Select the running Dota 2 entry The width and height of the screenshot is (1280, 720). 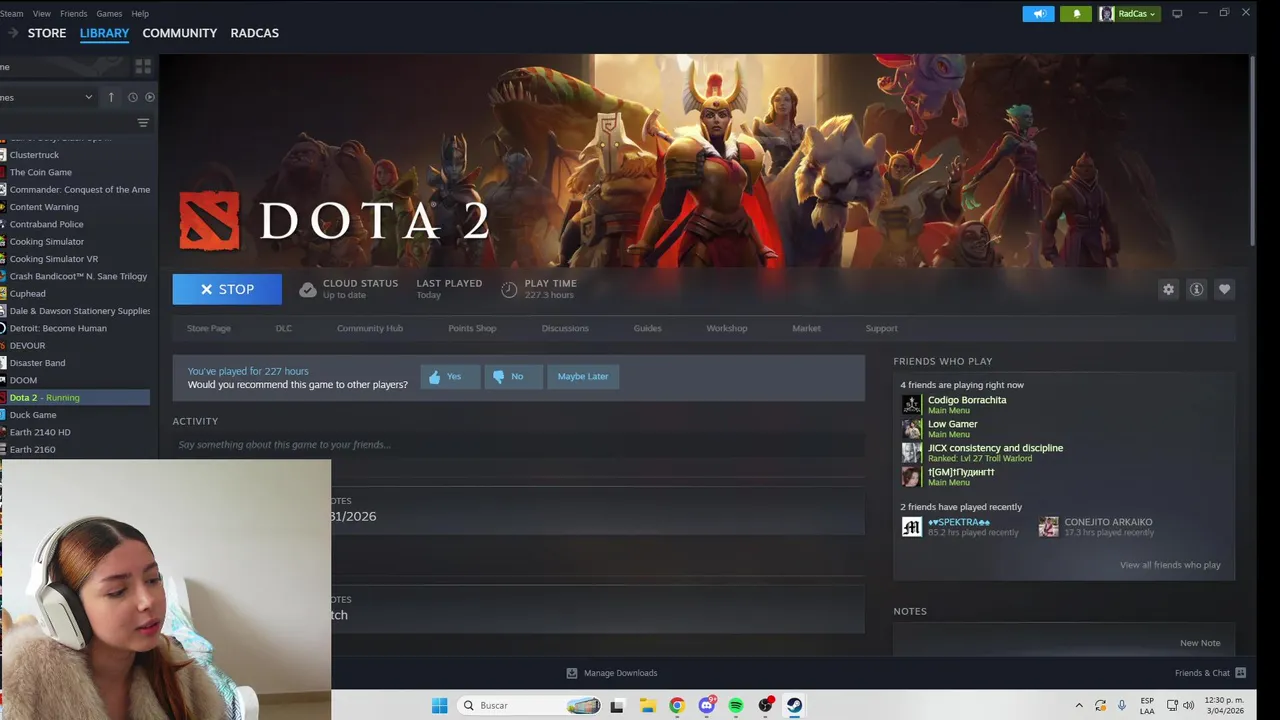(75, 397)
